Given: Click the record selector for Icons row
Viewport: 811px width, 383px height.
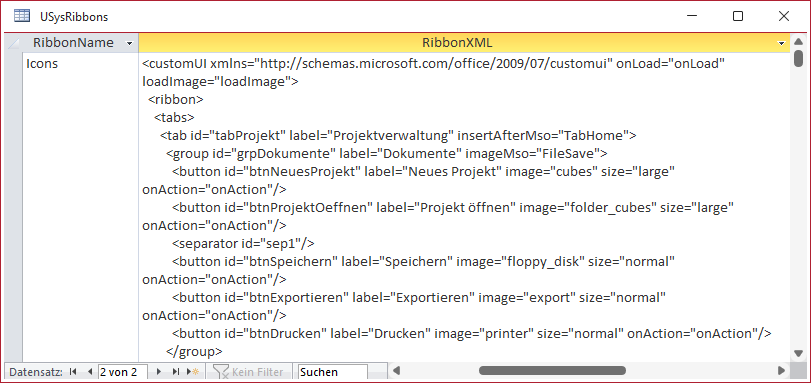Looking at the screenshot, I should click(13, 207).
